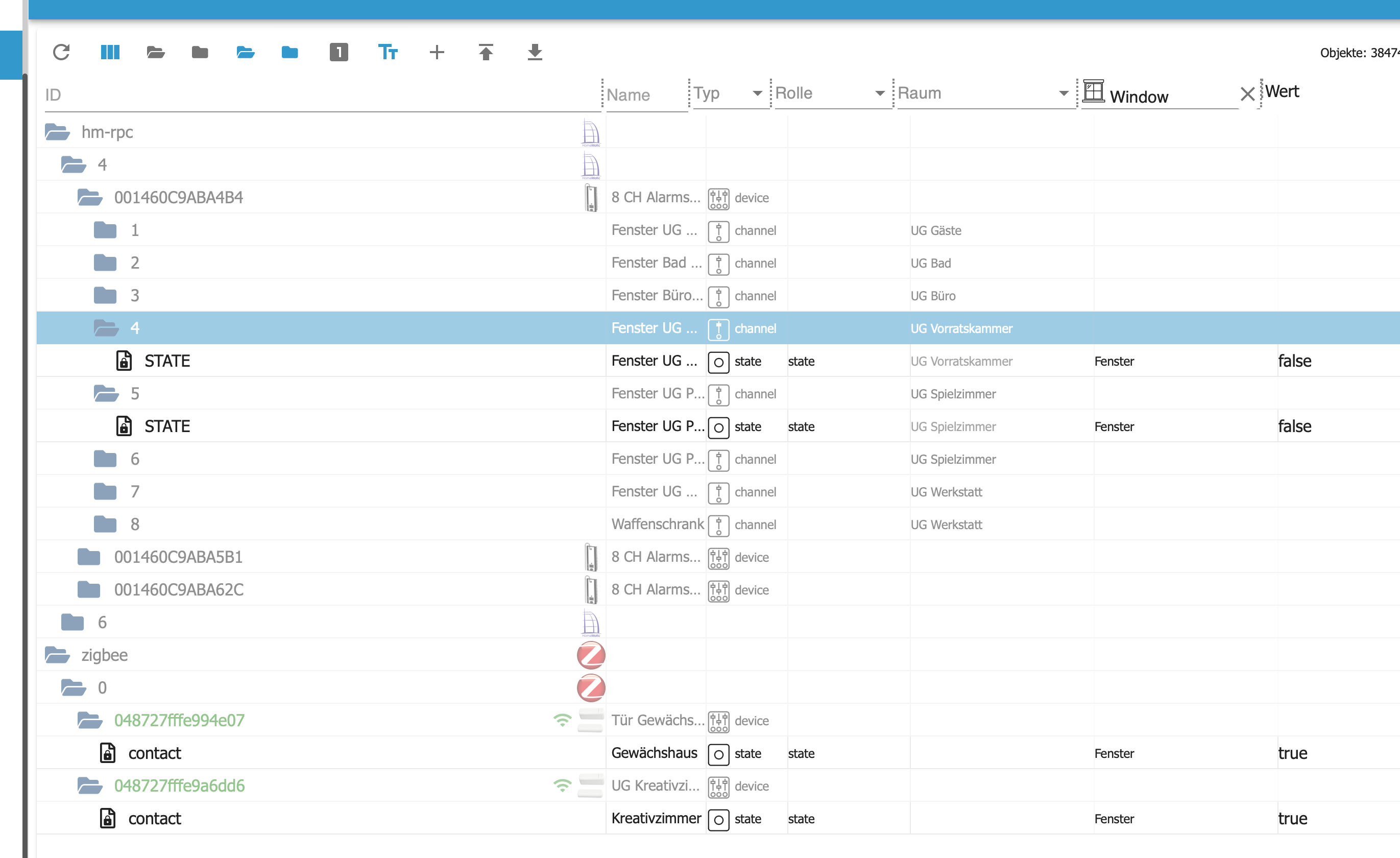Click the expand-one-level number 1 icon

[x=339, y=52]
